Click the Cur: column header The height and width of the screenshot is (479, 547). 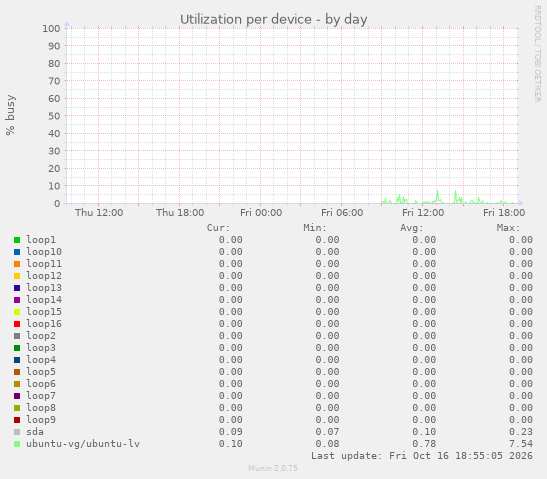click(x=218, y=228)
